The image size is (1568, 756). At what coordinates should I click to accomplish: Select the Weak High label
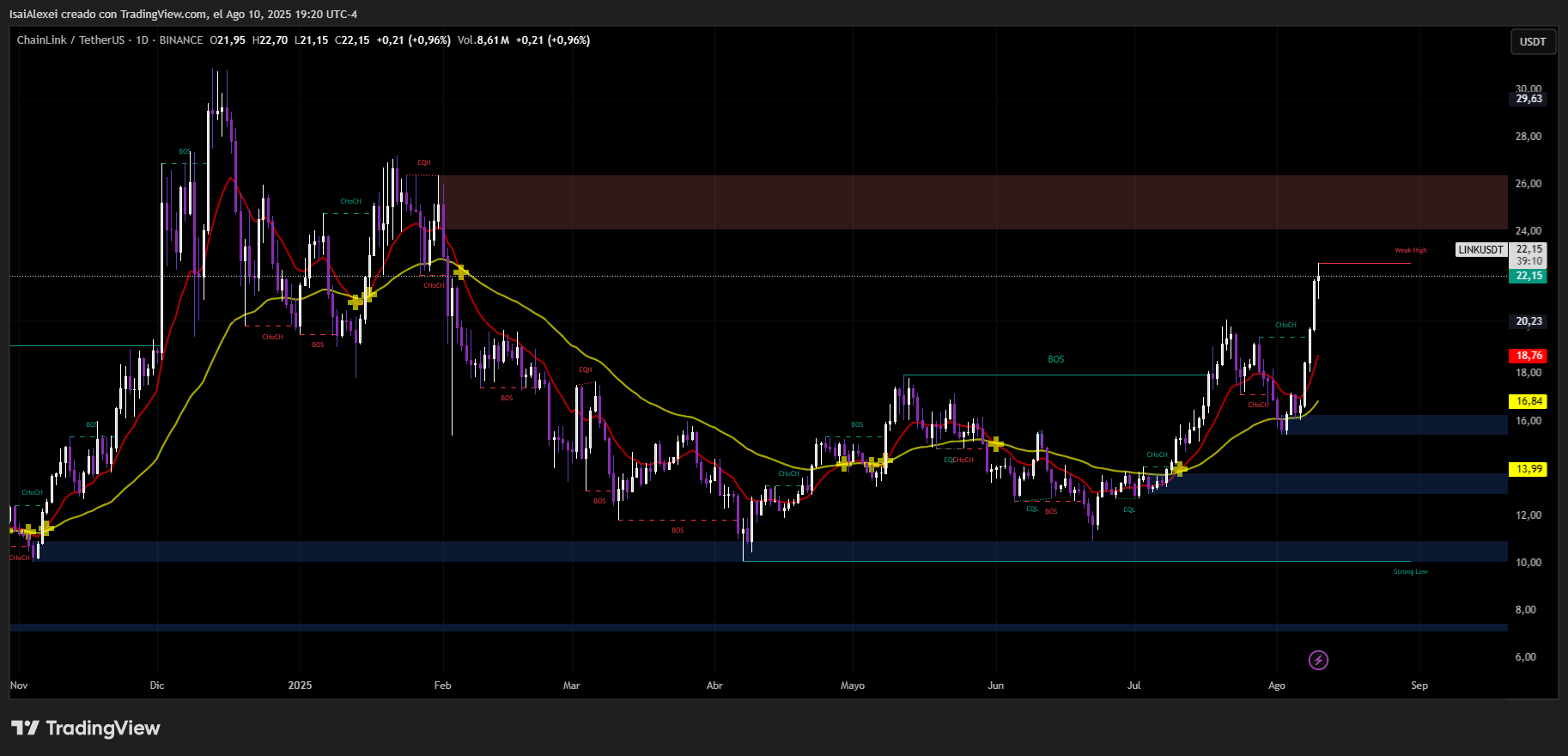tap(1410, 251)
